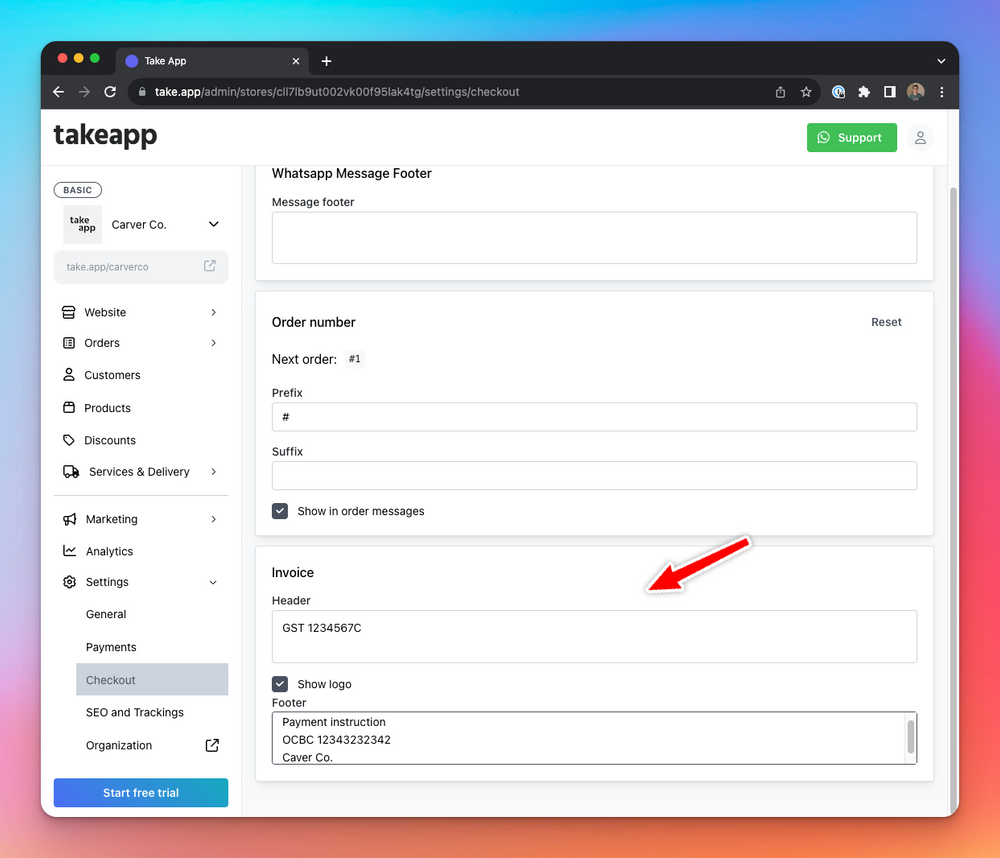Open the browser extensions puzzle icon
The image size is (1000, 858).
point(864,92)
